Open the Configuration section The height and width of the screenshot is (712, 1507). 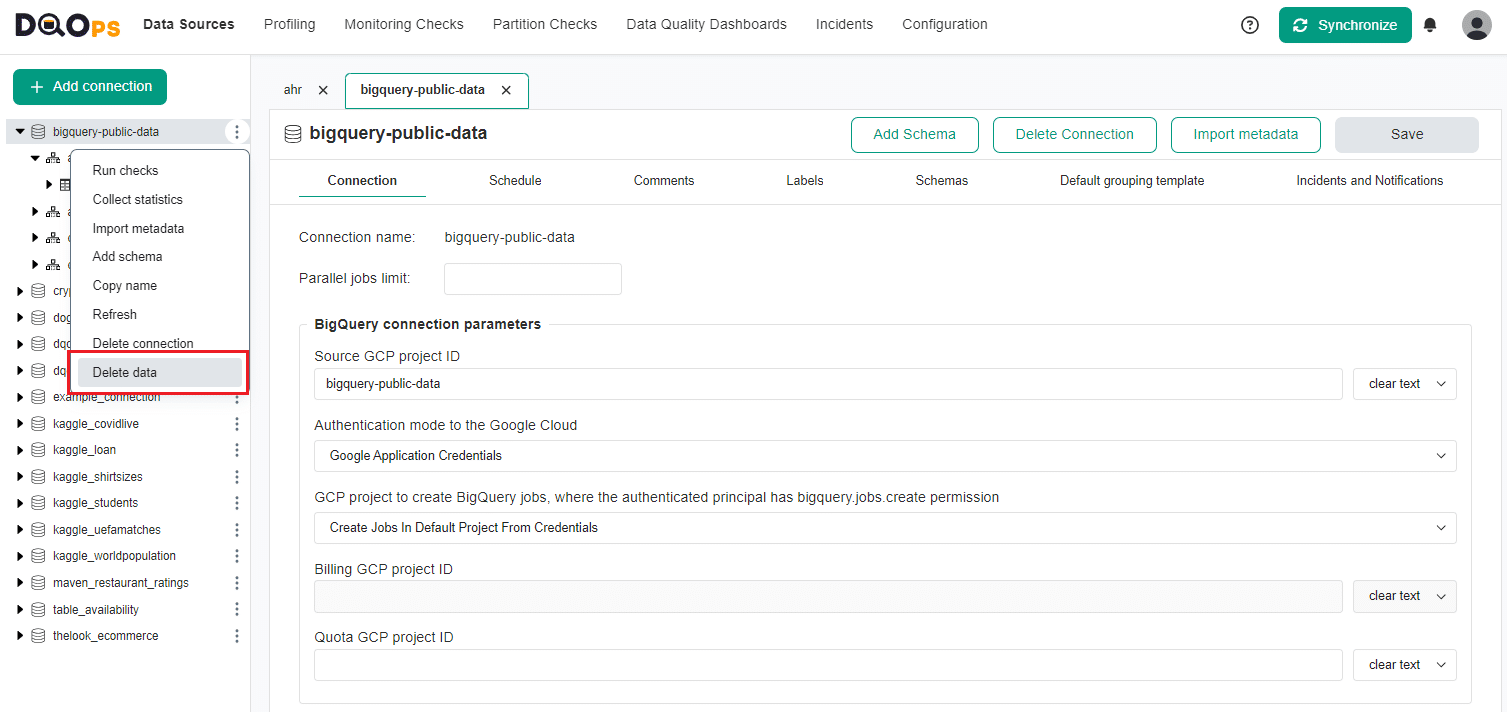[945, 24]
